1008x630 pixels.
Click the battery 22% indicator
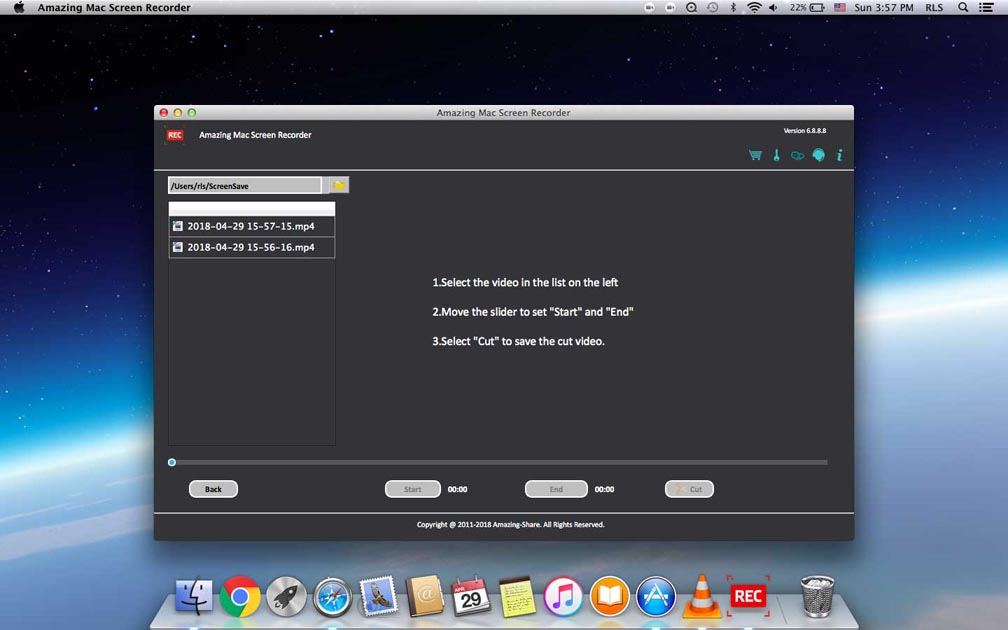[807, 8]
